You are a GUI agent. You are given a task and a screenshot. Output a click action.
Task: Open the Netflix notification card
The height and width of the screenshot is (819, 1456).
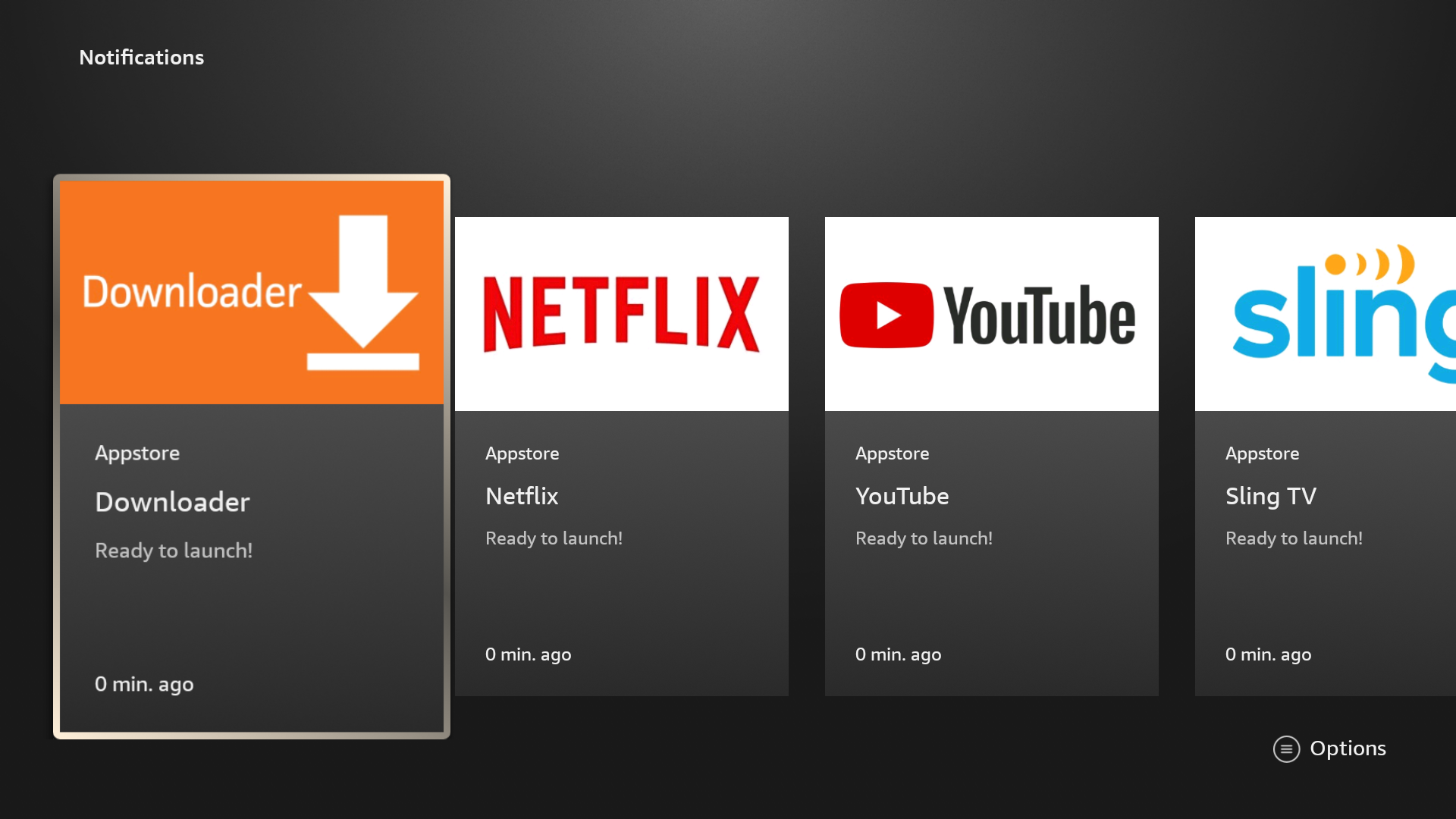click(x=621, y=455)
